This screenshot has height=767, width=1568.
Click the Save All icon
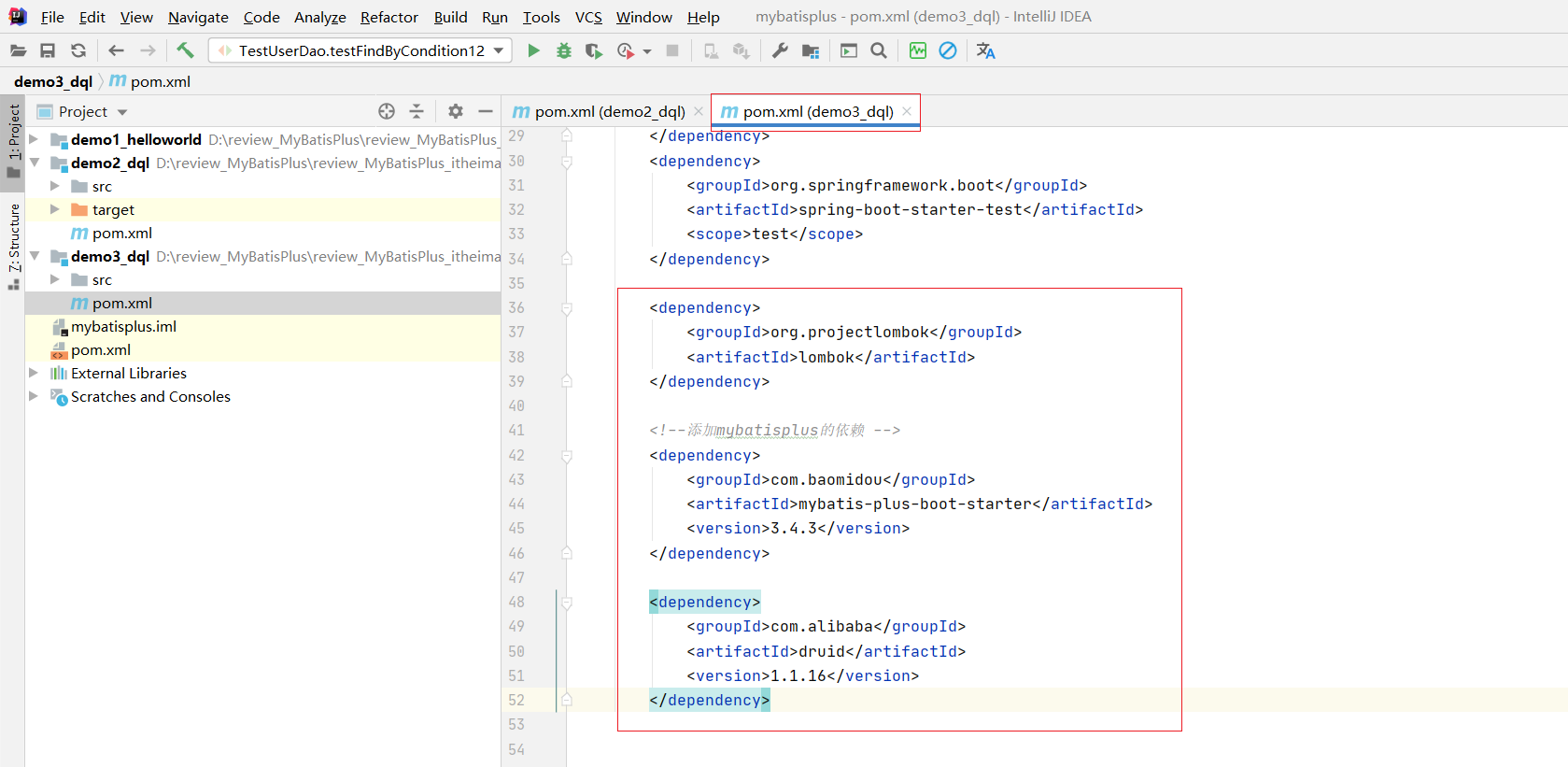[x=48, y=50]
